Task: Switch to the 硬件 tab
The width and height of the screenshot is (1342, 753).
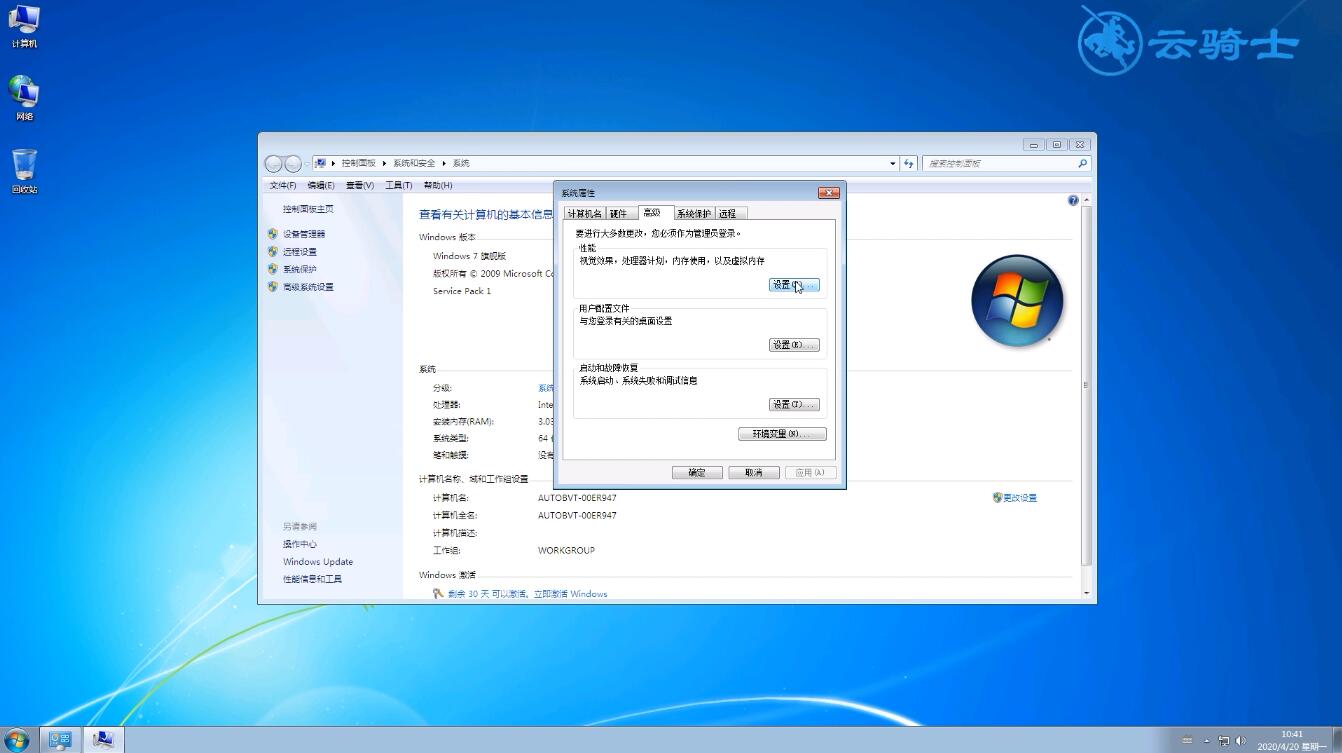Action: (x=619, y=214)
